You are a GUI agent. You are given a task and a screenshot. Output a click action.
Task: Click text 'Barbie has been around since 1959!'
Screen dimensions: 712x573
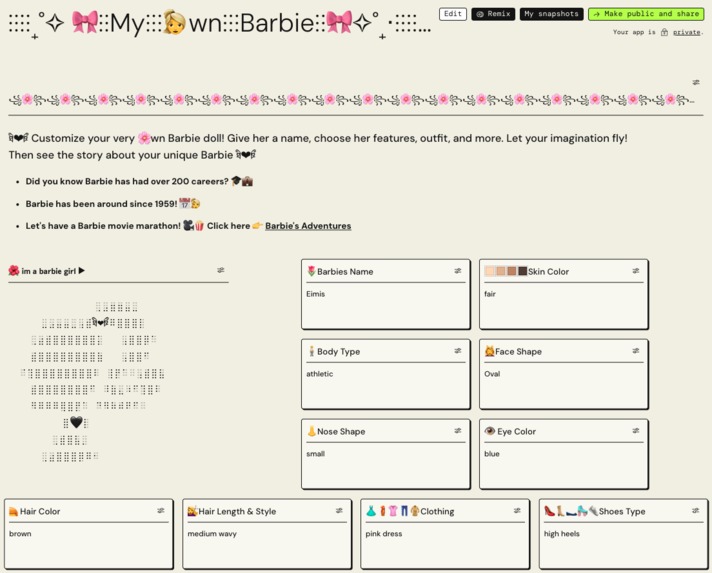[x=101, y=204]
